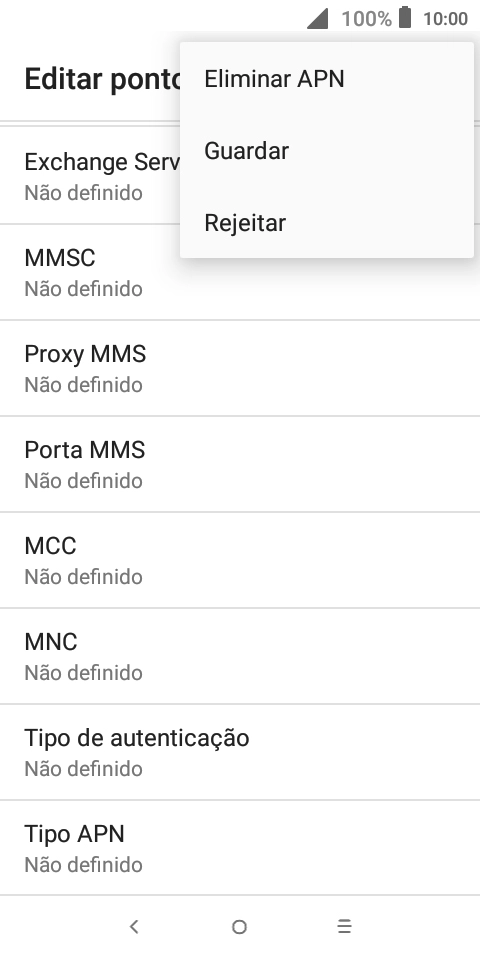This screenshot has height=960, width=480.
Task: Tap the Editar ponto title
Action: (x=102, y=80)
